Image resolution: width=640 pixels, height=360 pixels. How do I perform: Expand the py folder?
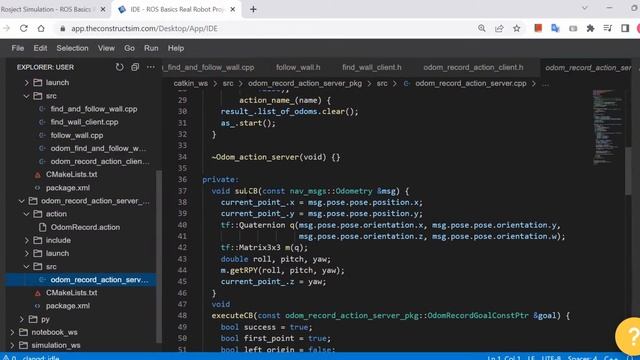[x=22, y=319]
